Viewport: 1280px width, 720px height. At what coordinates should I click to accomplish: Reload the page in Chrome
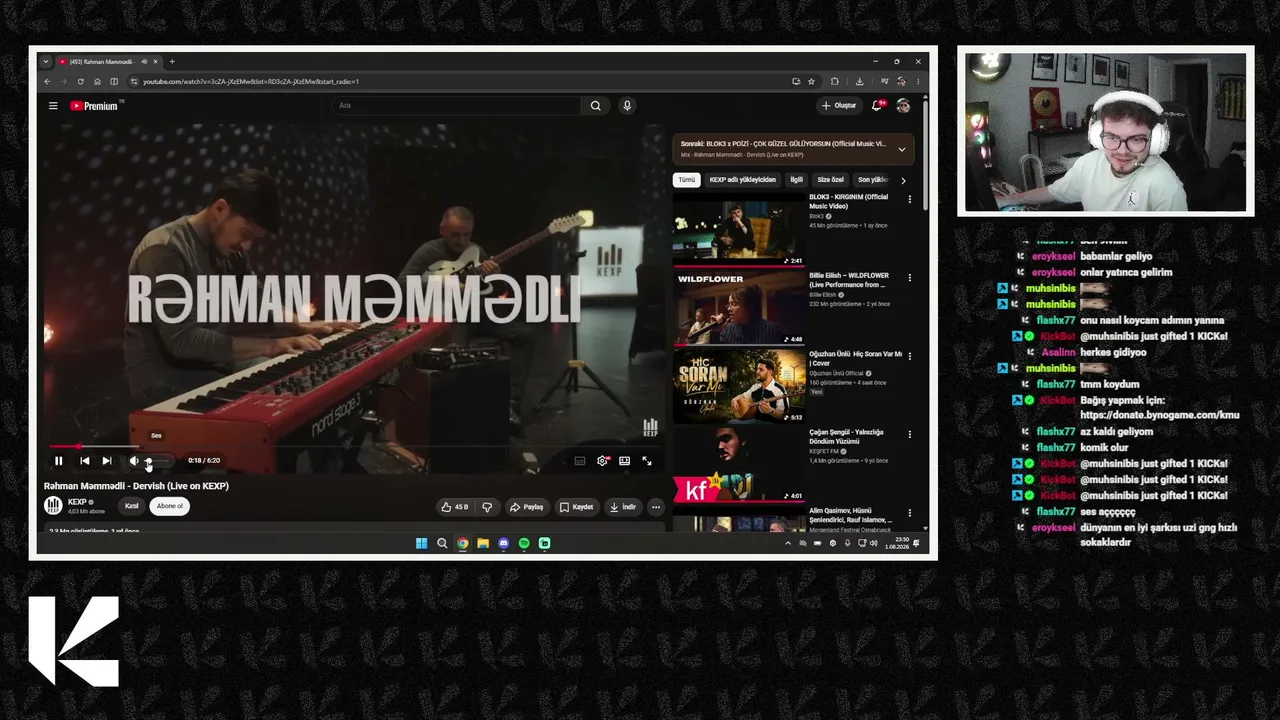pyautogui.click(x=80, y=81)
